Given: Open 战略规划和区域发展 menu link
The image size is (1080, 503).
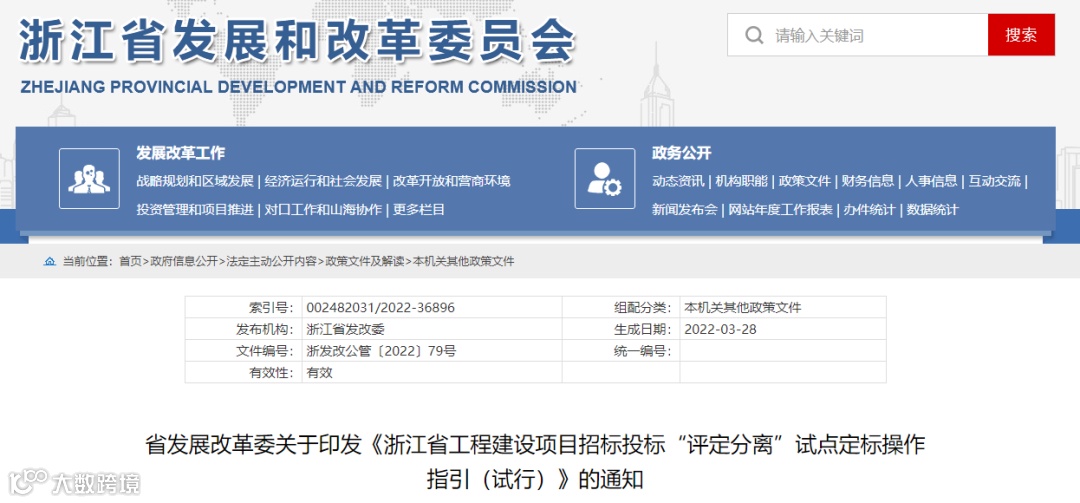Looking at the screenshot, I should pyautogui.click(x=195, y=181).
